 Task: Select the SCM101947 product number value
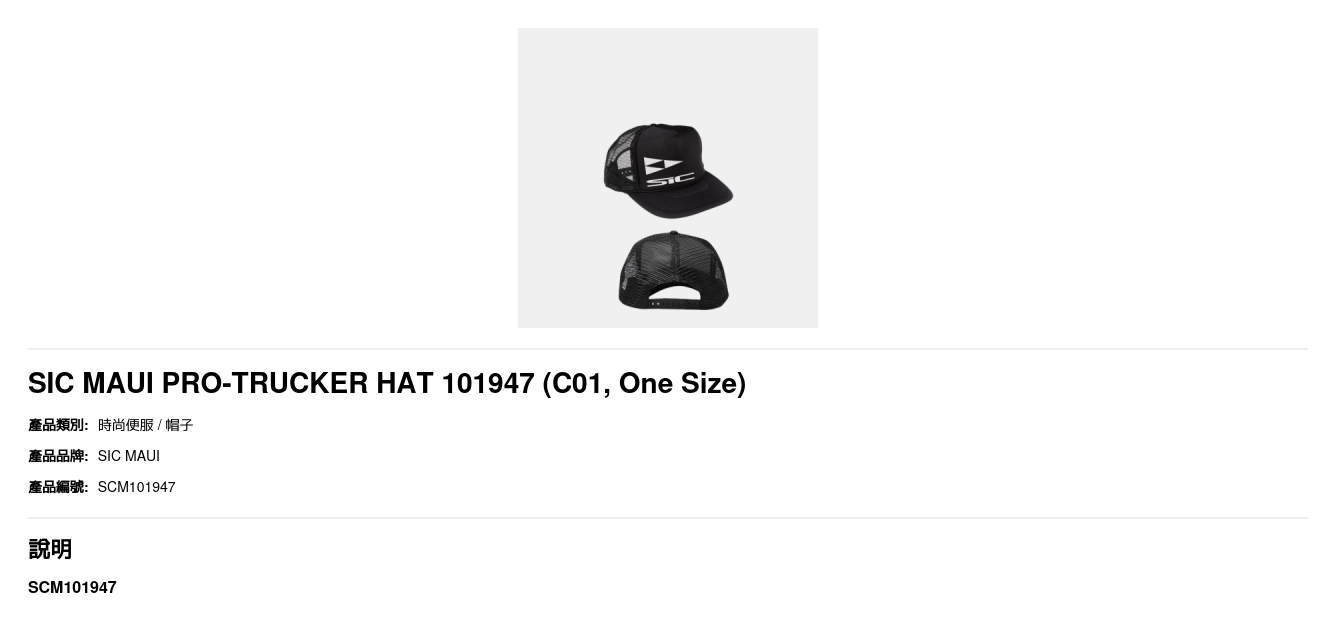click(137, 487)
